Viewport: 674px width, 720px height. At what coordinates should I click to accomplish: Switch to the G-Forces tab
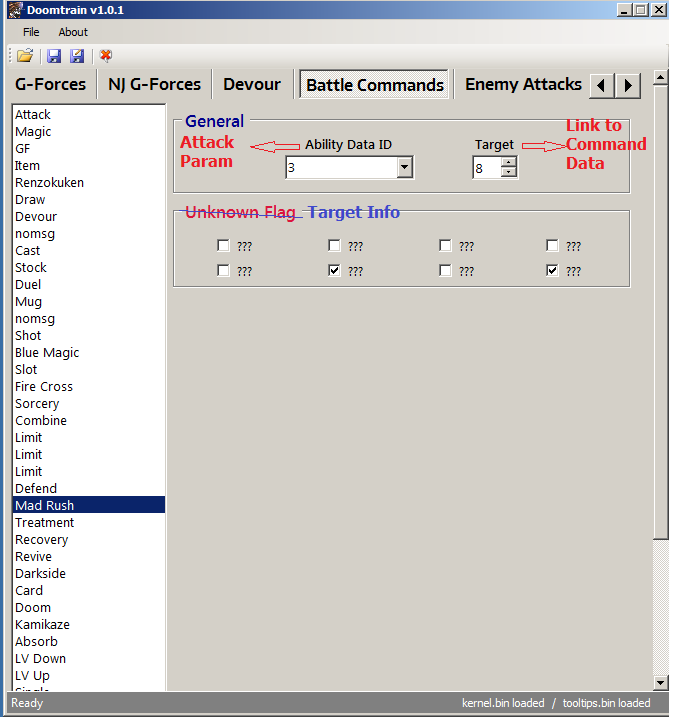[51, 84]
